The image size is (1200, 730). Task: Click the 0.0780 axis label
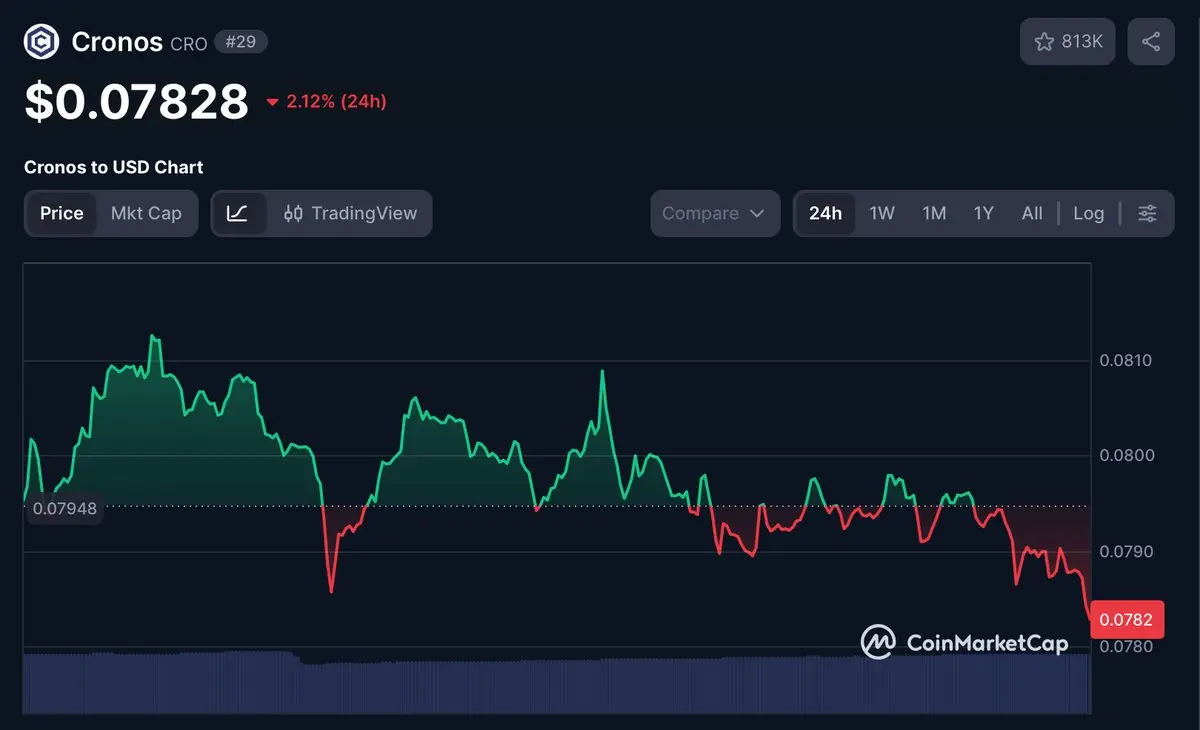point(1126,646)
